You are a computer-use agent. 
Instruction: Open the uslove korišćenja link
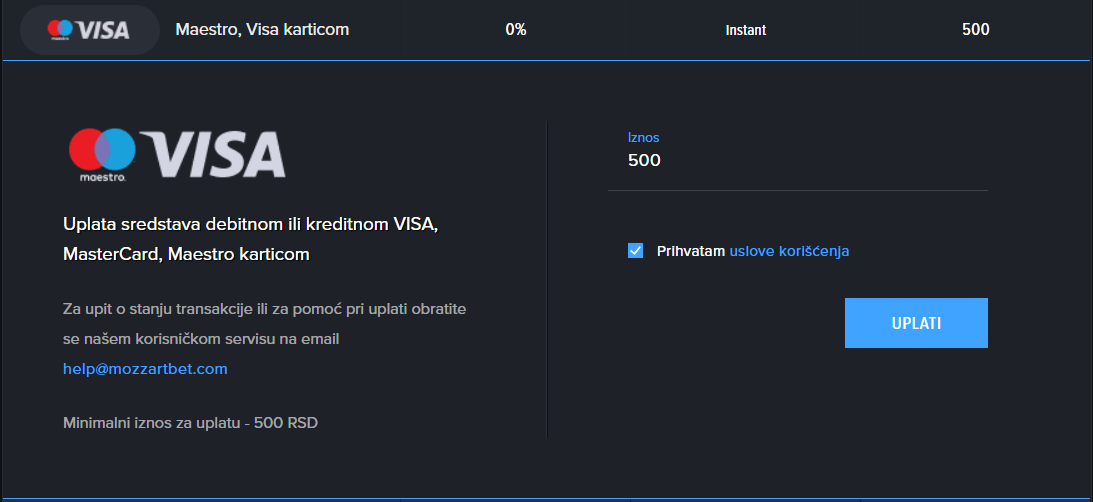pos(789,251)
